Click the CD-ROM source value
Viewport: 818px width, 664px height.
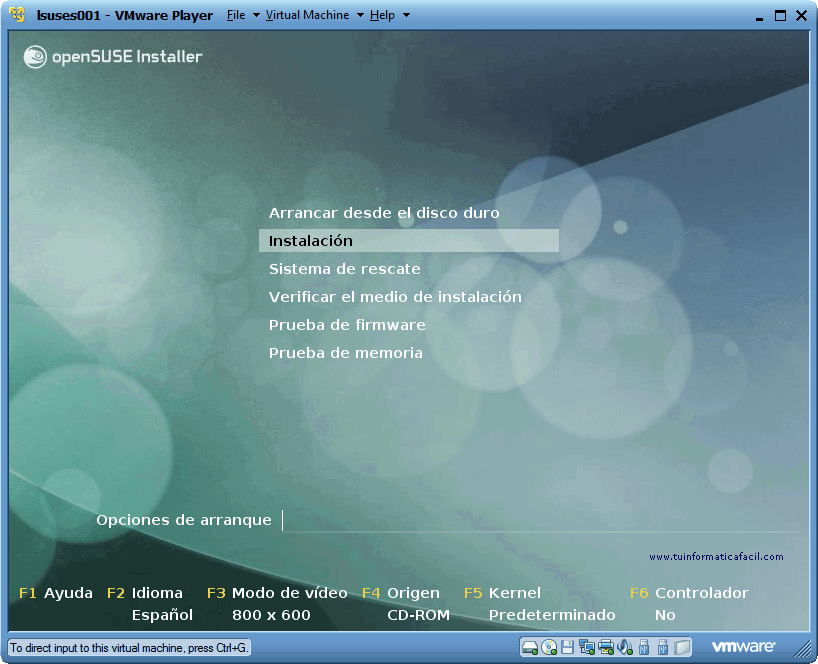click(418, 615)
